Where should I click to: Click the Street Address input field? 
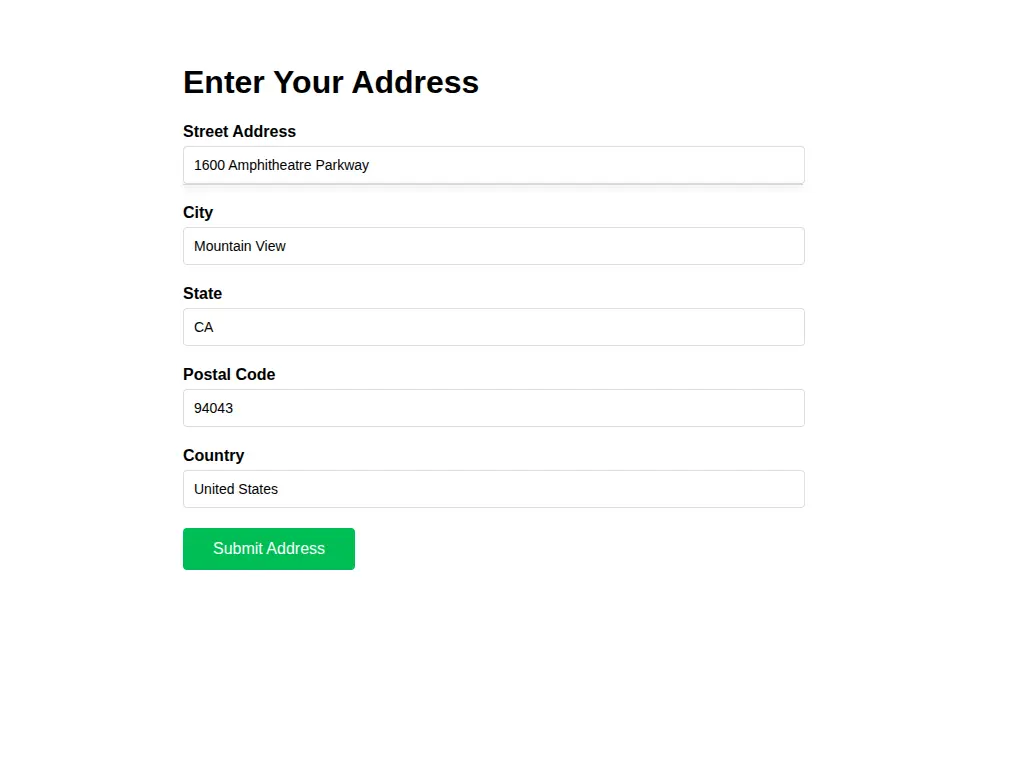pyautogui.click(x=493, y=165)
